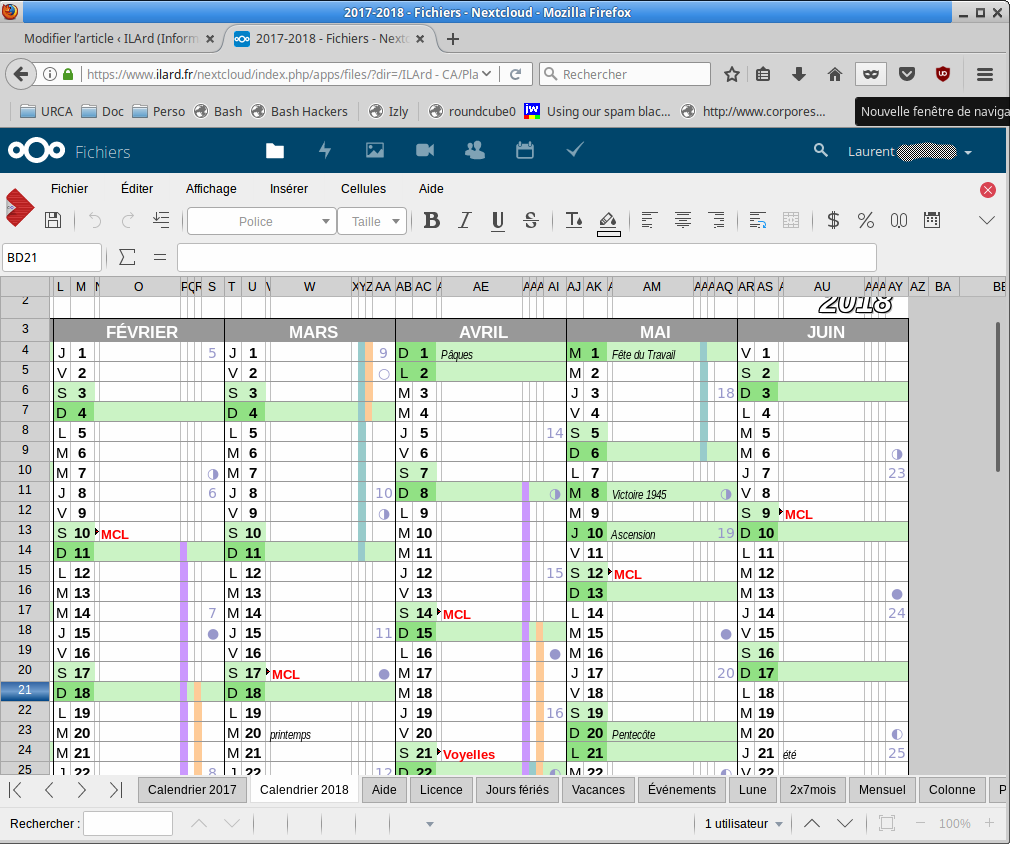Toggle Strikethrough formatting
Screen dimensions: 1010x844
point(531,220)
